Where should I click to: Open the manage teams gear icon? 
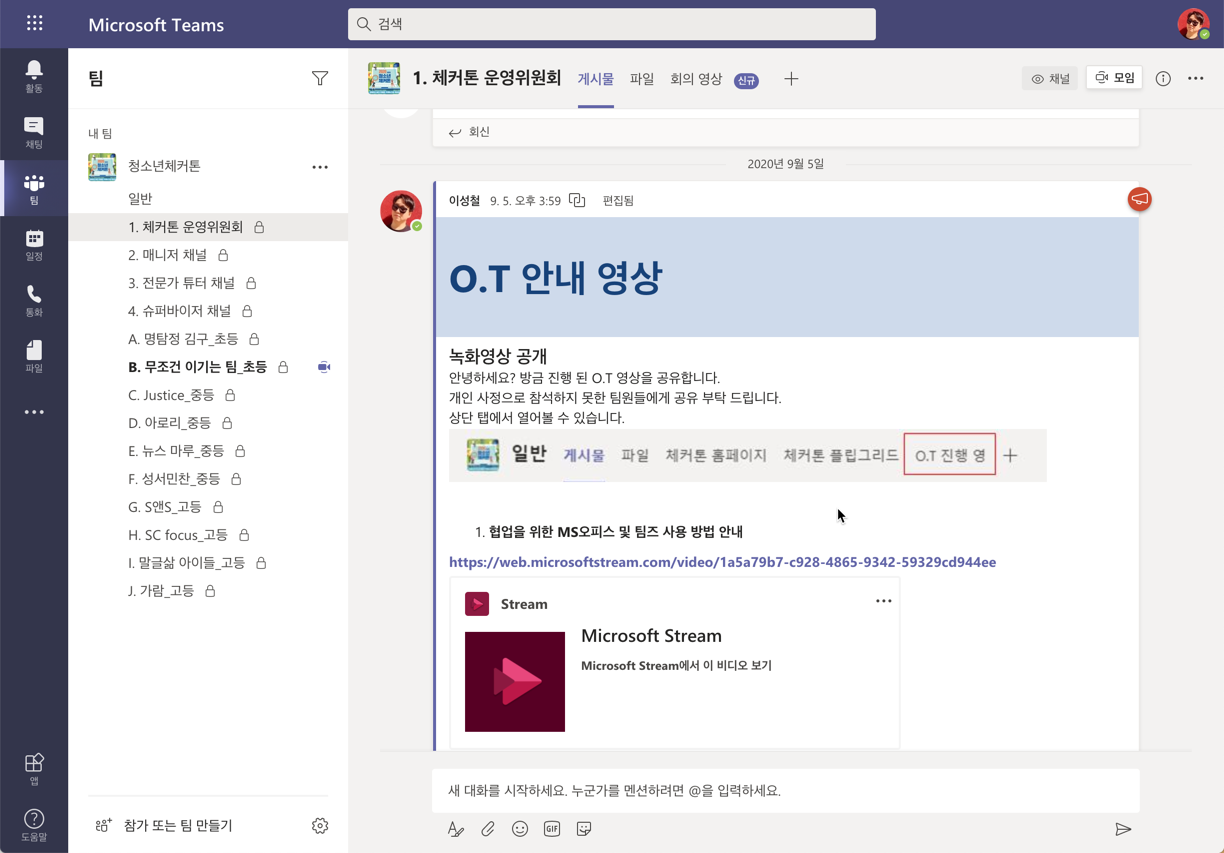[x=320, y=825]
